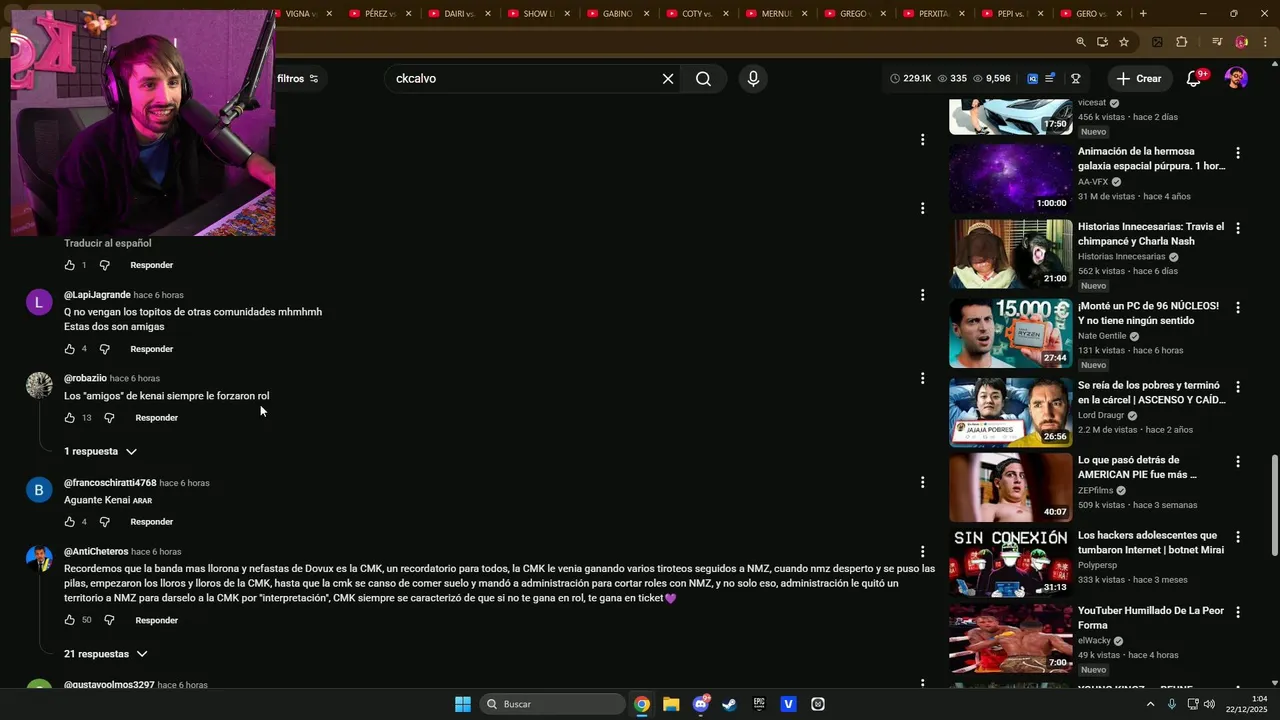Reply to @AntiCheteros with Responder
1280x720 pixels.
point(157,620)
